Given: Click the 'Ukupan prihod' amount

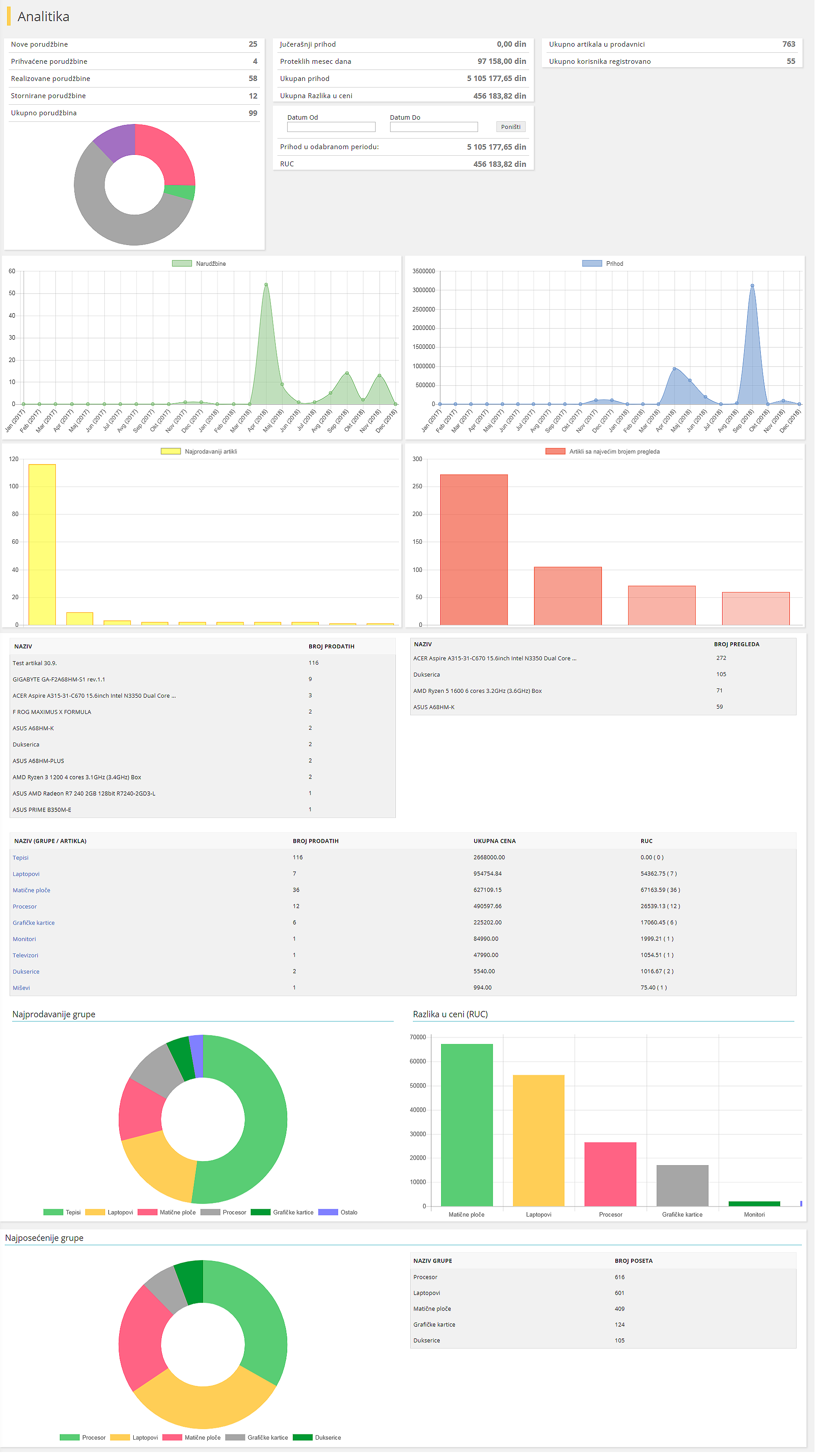Looking at the screenshot, I should click(498, 79).
